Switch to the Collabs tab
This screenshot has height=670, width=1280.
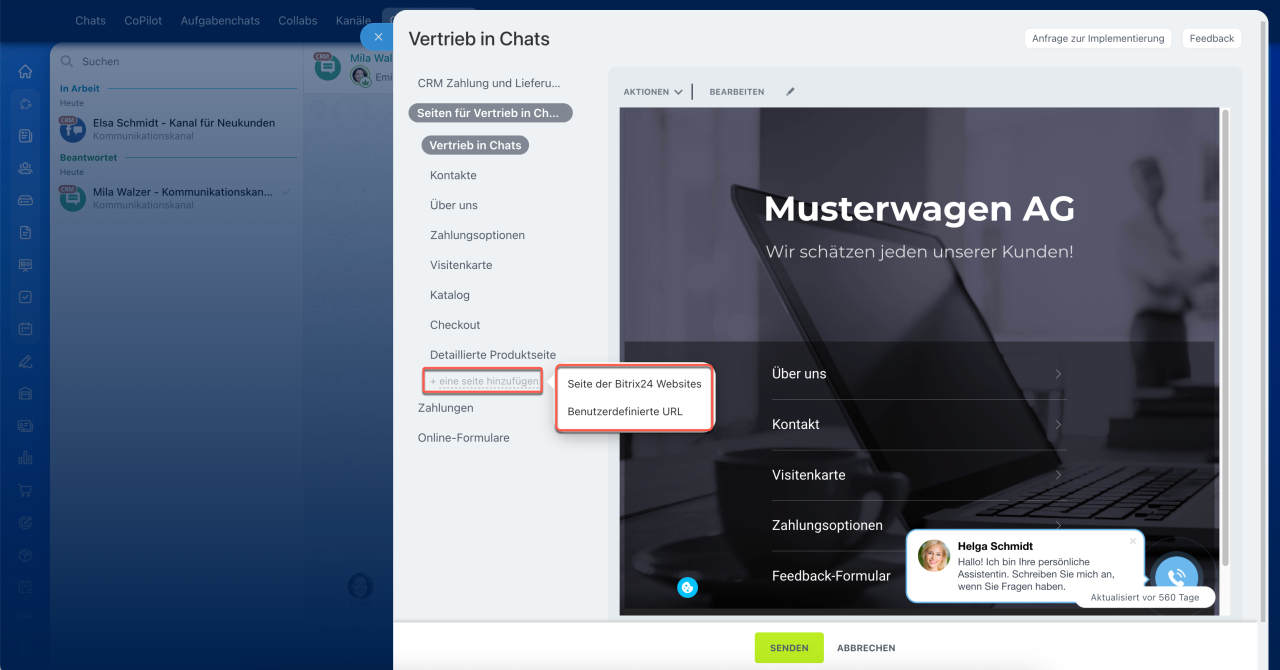click(x=298, y=21)
